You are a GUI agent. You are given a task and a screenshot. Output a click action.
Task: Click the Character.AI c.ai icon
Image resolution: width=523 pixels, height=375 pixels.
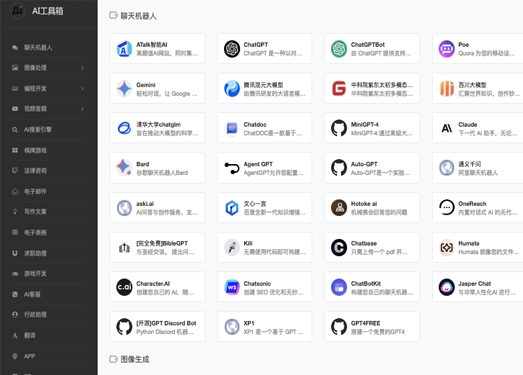point(124,287)
